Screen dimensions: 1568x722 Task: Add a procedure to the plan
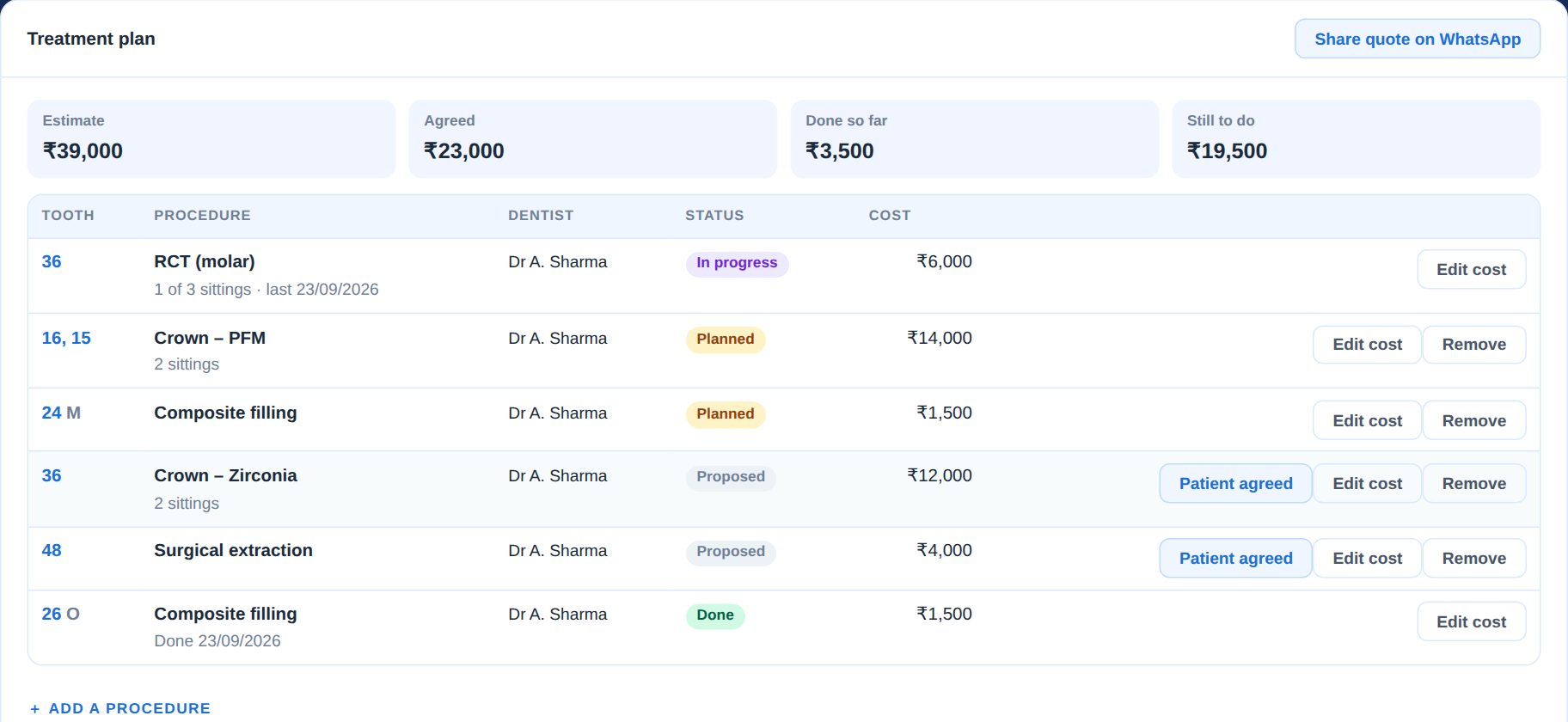point(120,708)
